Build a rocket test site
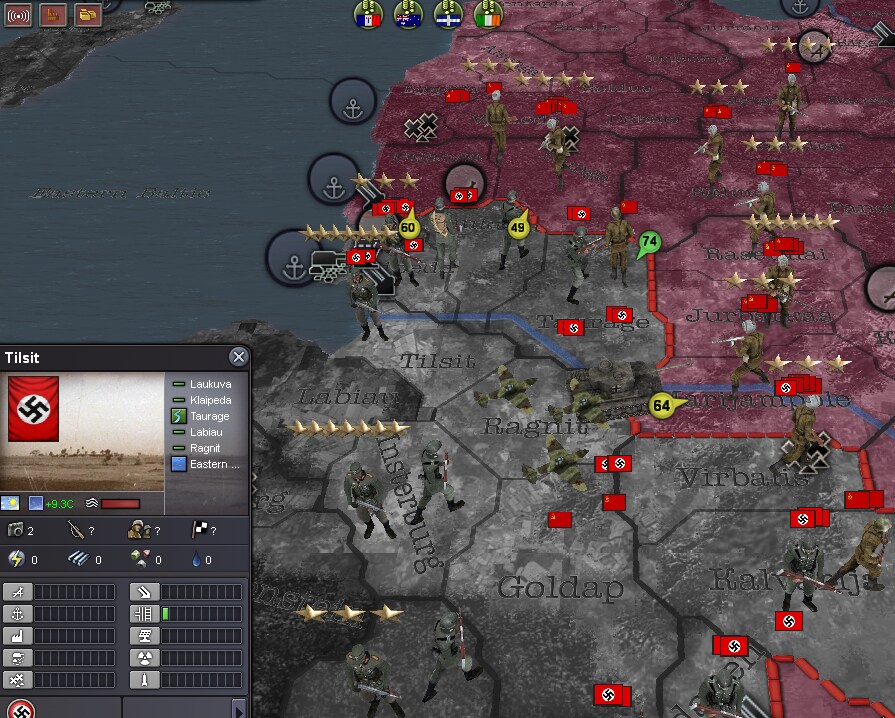 (x=144, y=679)
